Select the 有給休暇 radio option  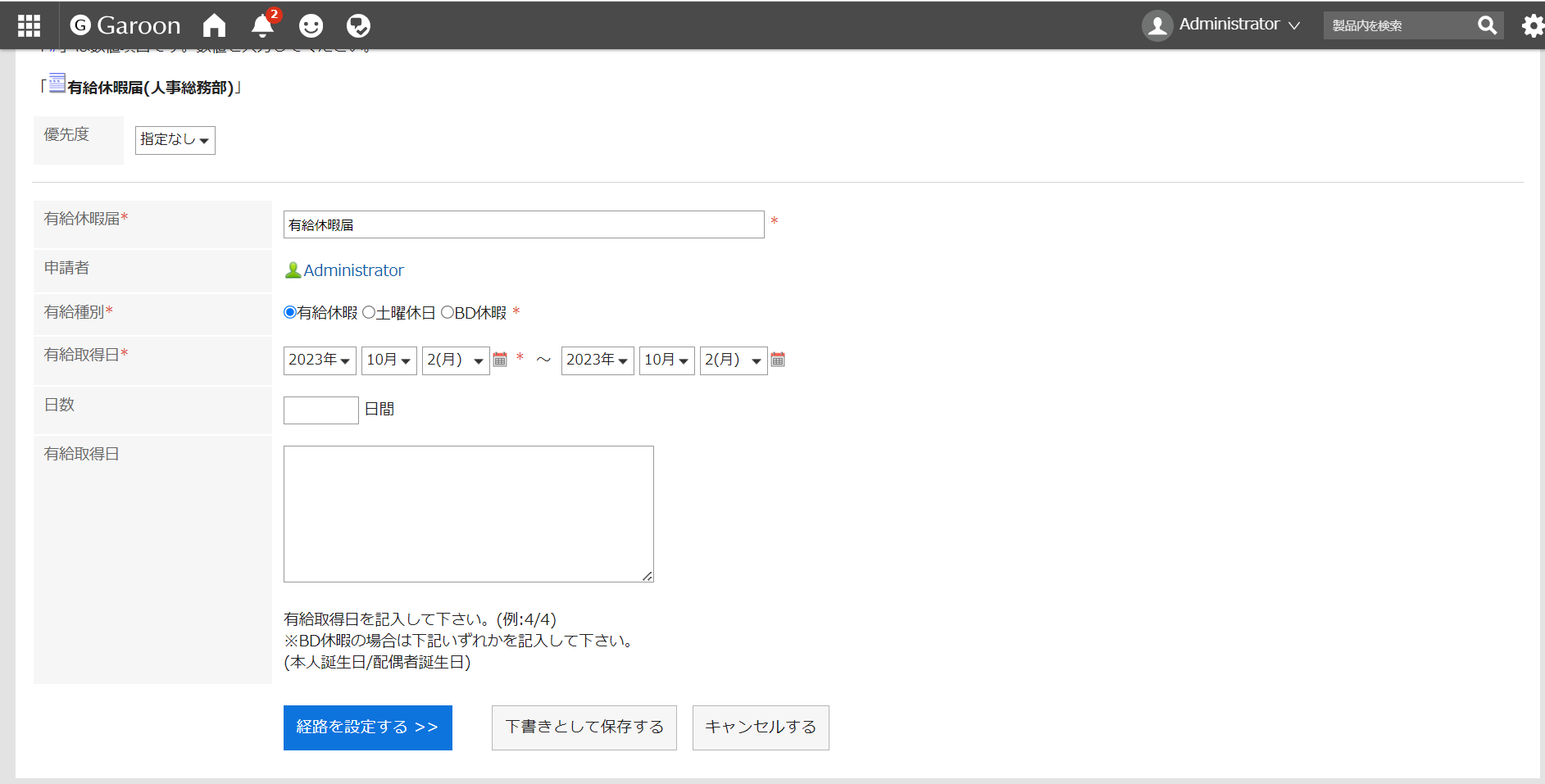point(290,312)
